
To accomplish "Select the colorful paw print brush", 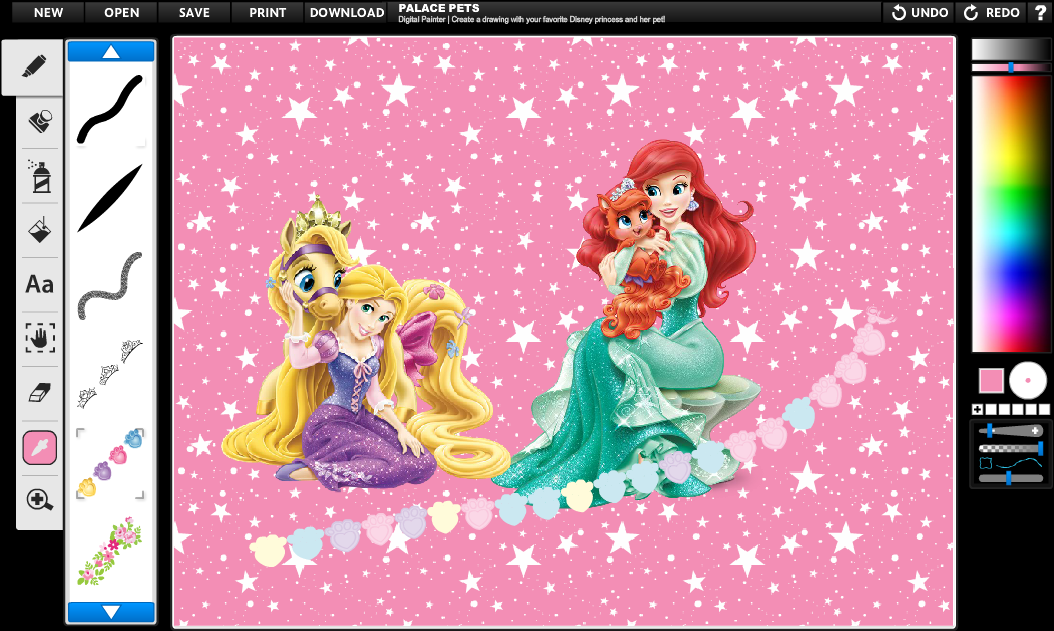I will 110,463.
